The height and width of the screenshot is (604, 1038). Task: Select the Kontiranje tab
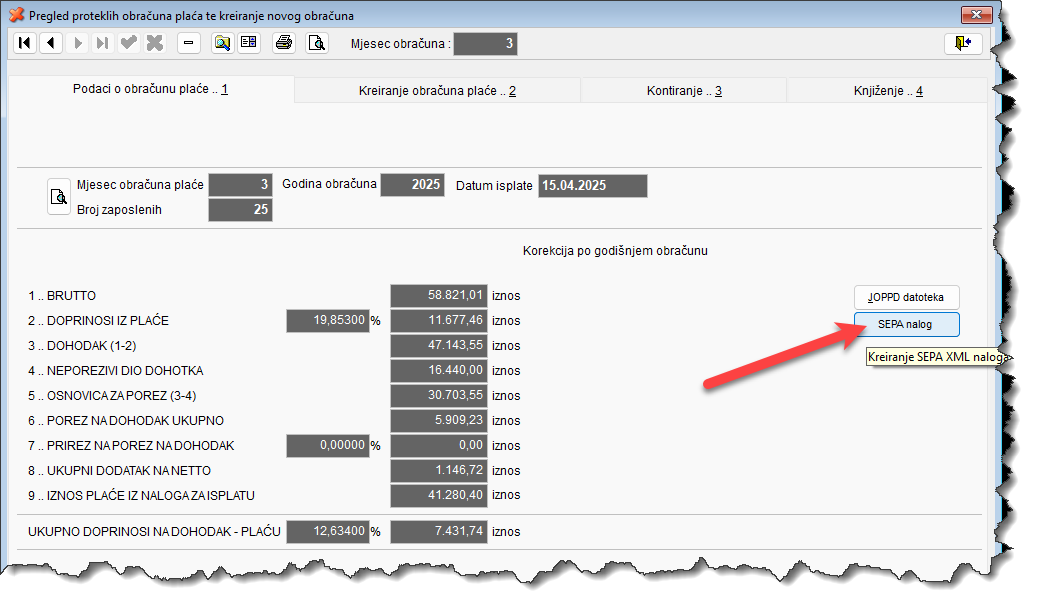click(x=684, y=91)
